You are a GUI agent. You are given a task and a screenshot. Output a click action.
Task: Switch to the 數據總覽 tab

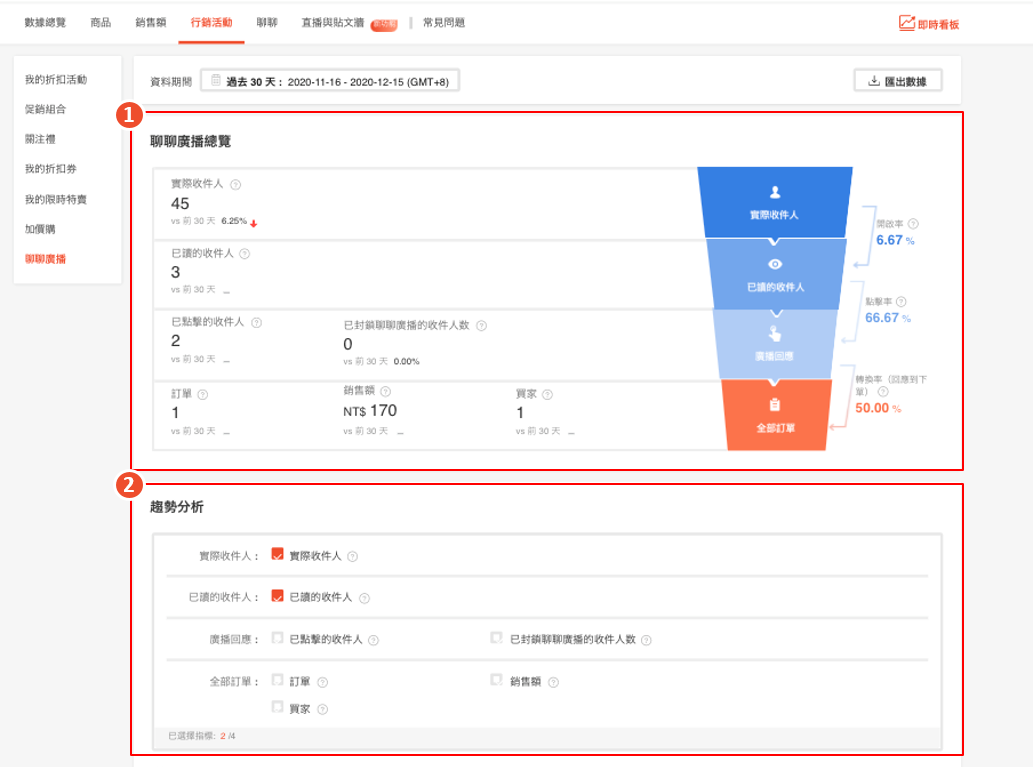click(45, 23)
